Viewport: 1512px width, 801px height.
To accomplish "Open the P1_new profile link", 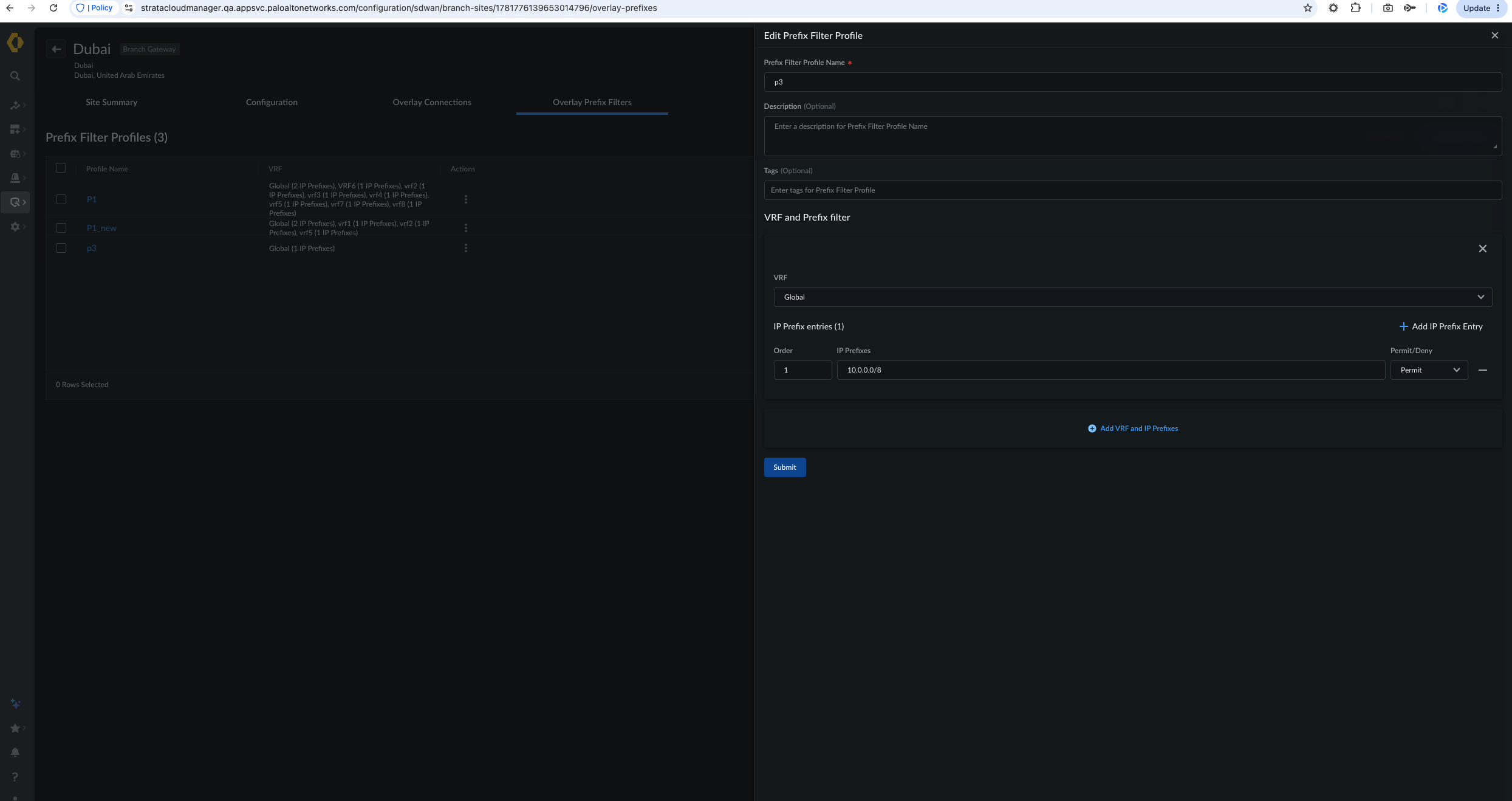I will pos(101,228).
